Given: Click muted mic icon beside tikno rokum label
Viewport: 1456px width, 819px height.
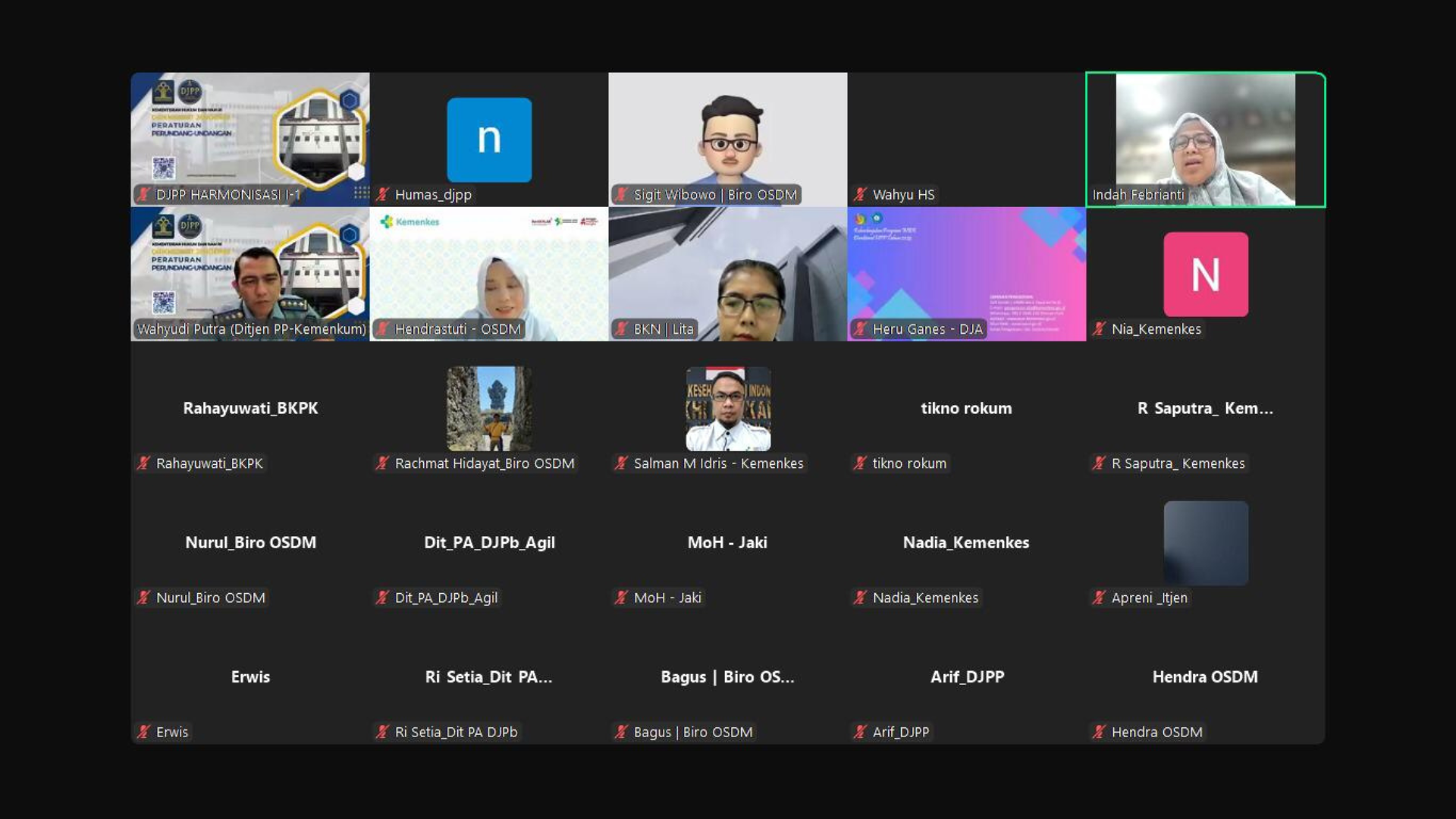Looking at the screenshot, I should coord(860,463).
